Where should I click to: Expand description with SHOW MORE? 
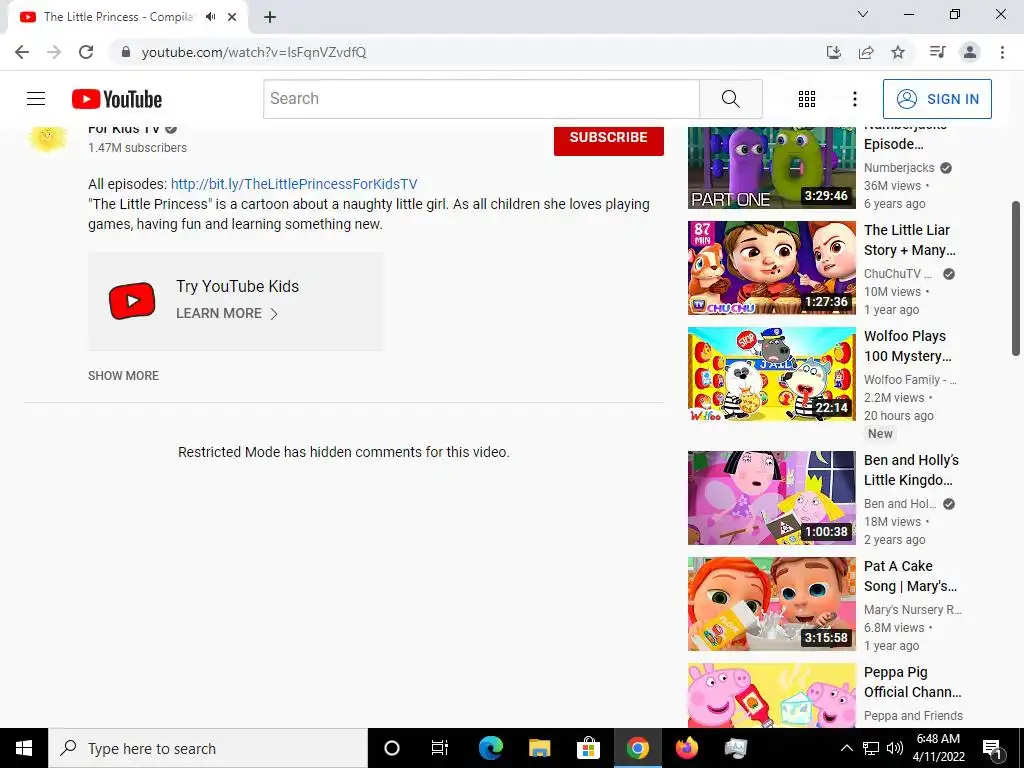[x=123, y=376]
